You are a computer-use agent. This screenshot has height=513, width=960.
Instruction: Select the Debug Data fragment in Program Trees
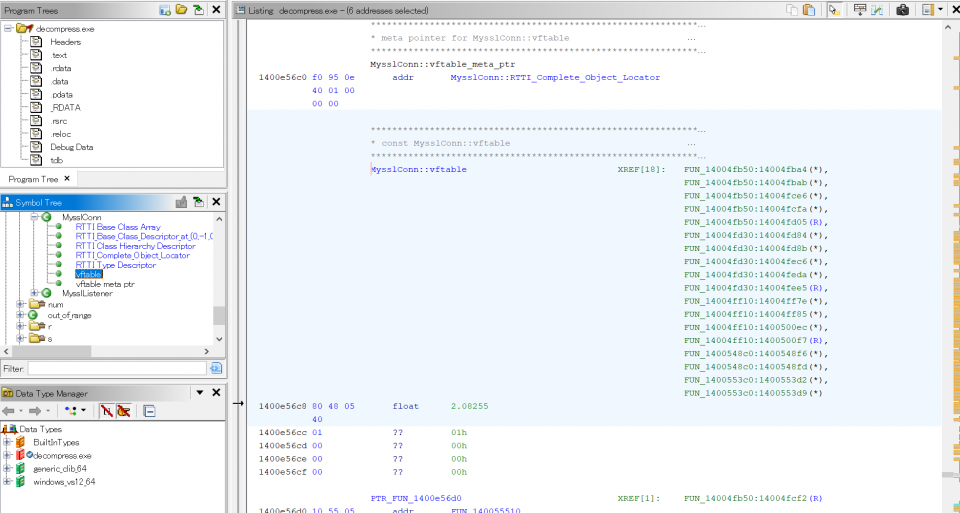point(72,148)
